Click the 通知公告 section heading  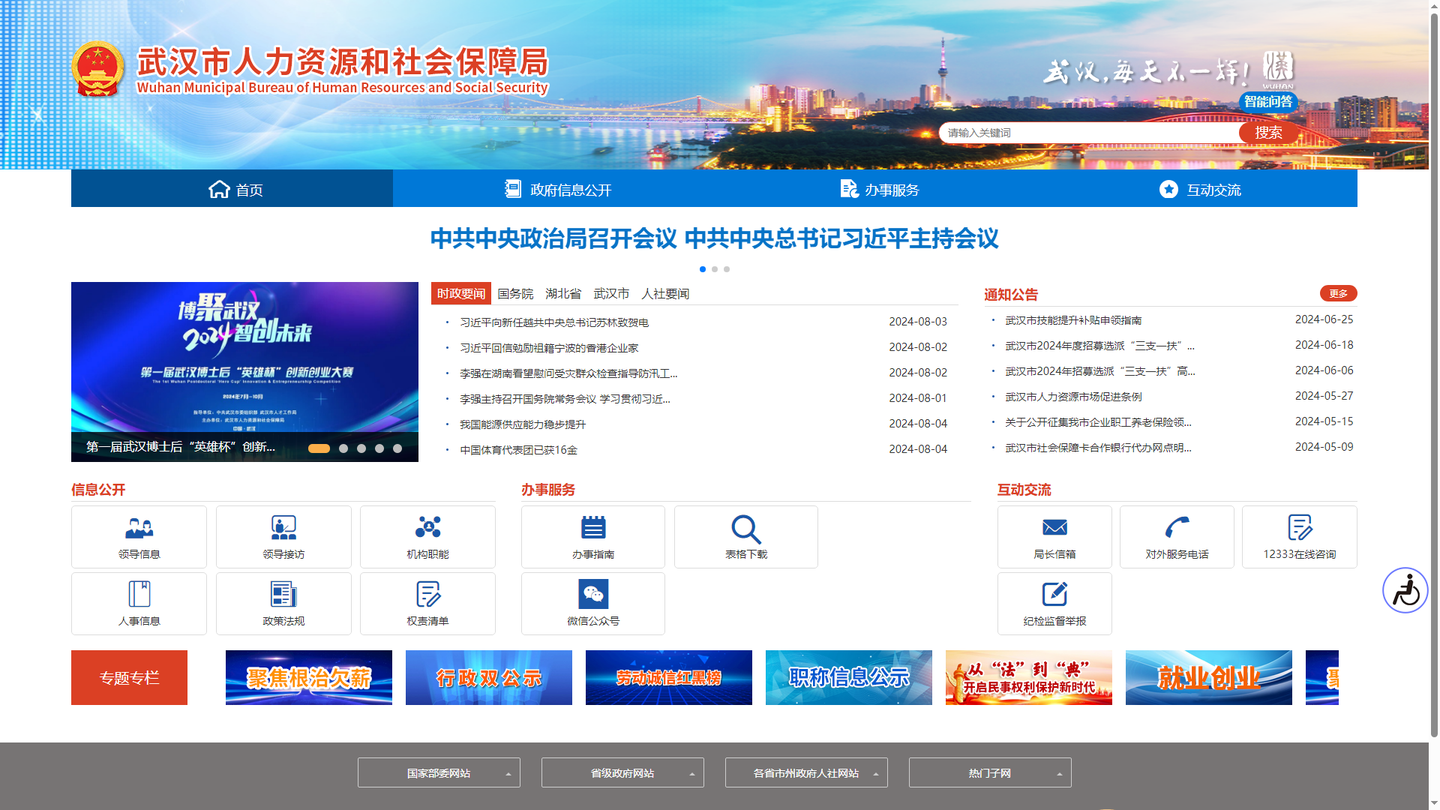pyautogui.click(x=1011, y=294)
